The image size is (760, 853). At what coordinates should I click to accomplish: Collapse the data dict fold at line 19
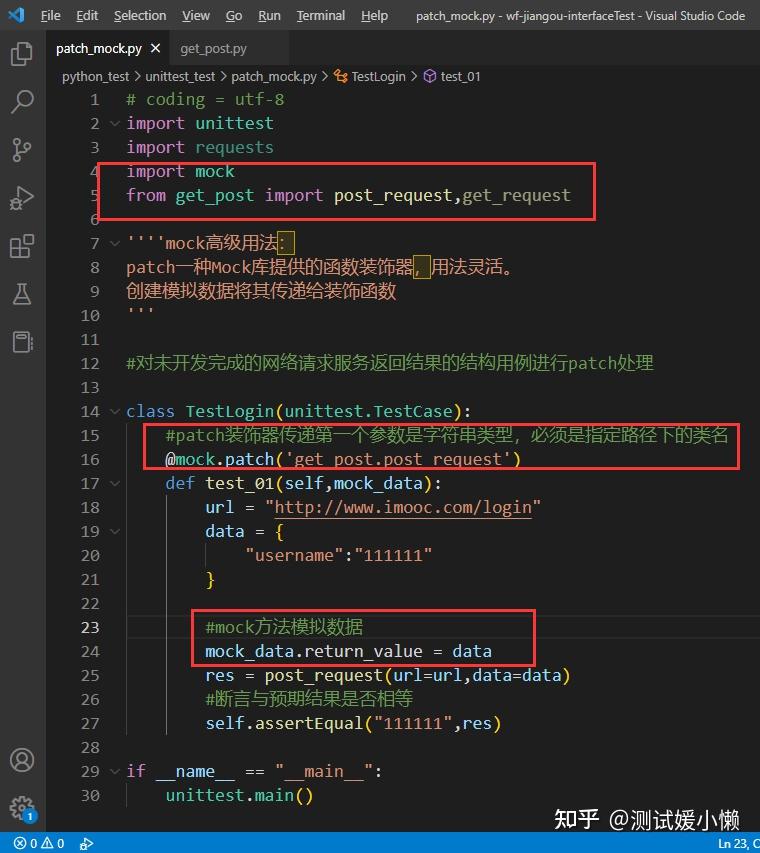coord(115,531)
